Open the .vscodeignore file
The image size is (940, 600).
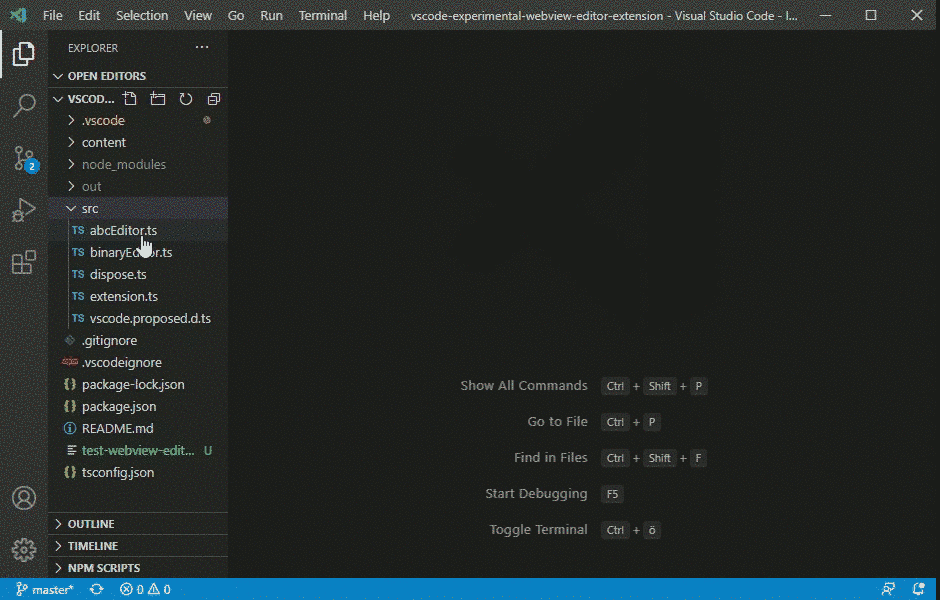(138, 363)
